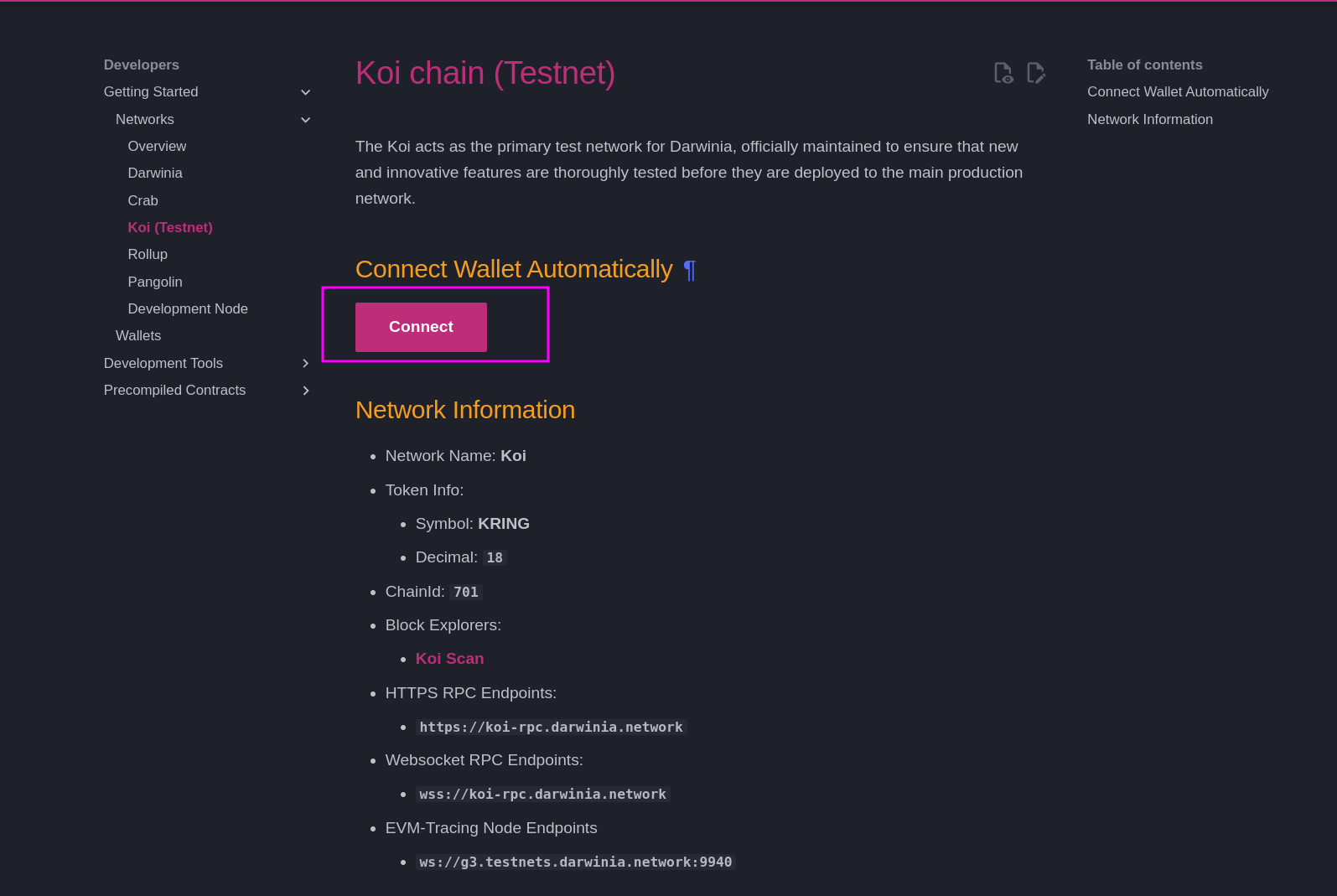Viewport: 1337px width, 896px height.
Task: Open the Rollup sidebar entry
Action: pyautogui.click(x=148, y=254)
